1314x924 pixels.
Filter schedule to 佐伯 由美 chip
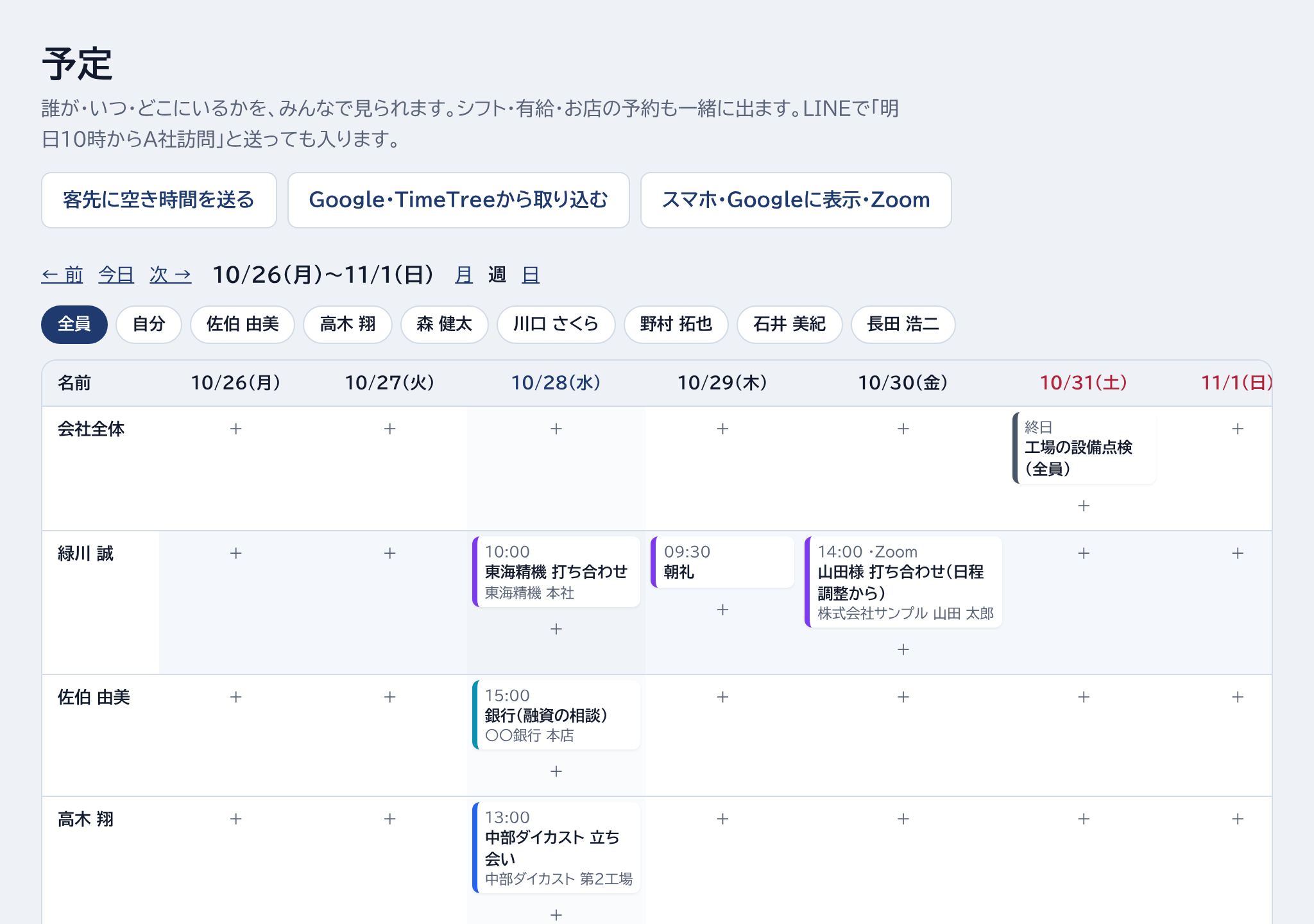243,325
